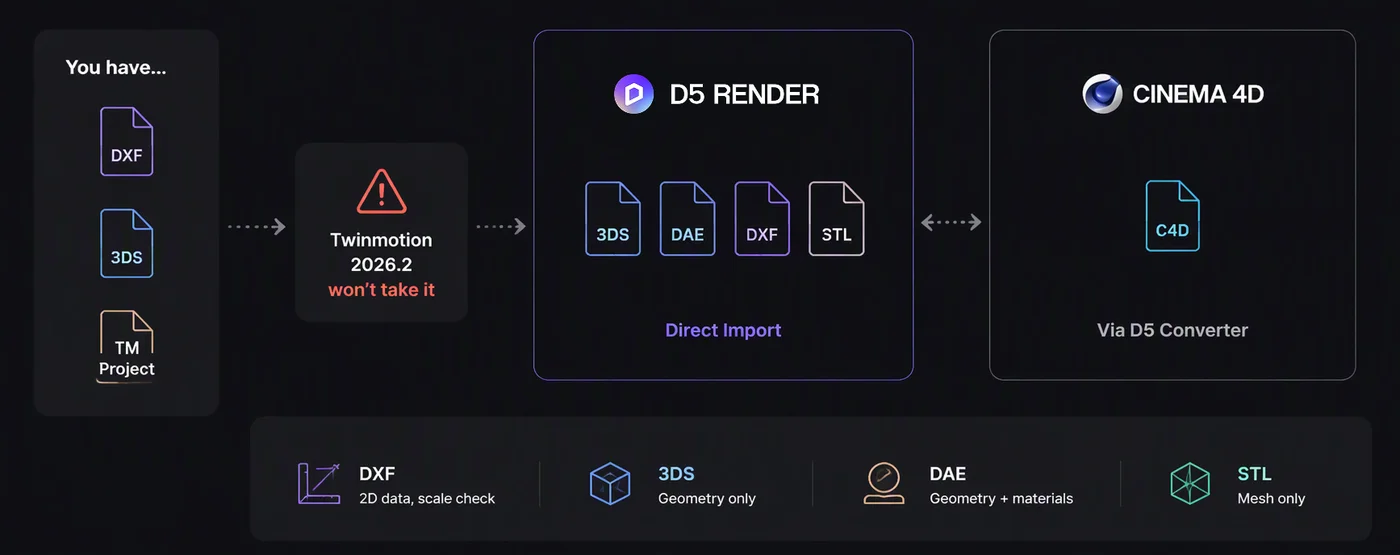Viewport: 1400px width, 555px height.
Task: Select the TM Project file icon
Action: 127,345
